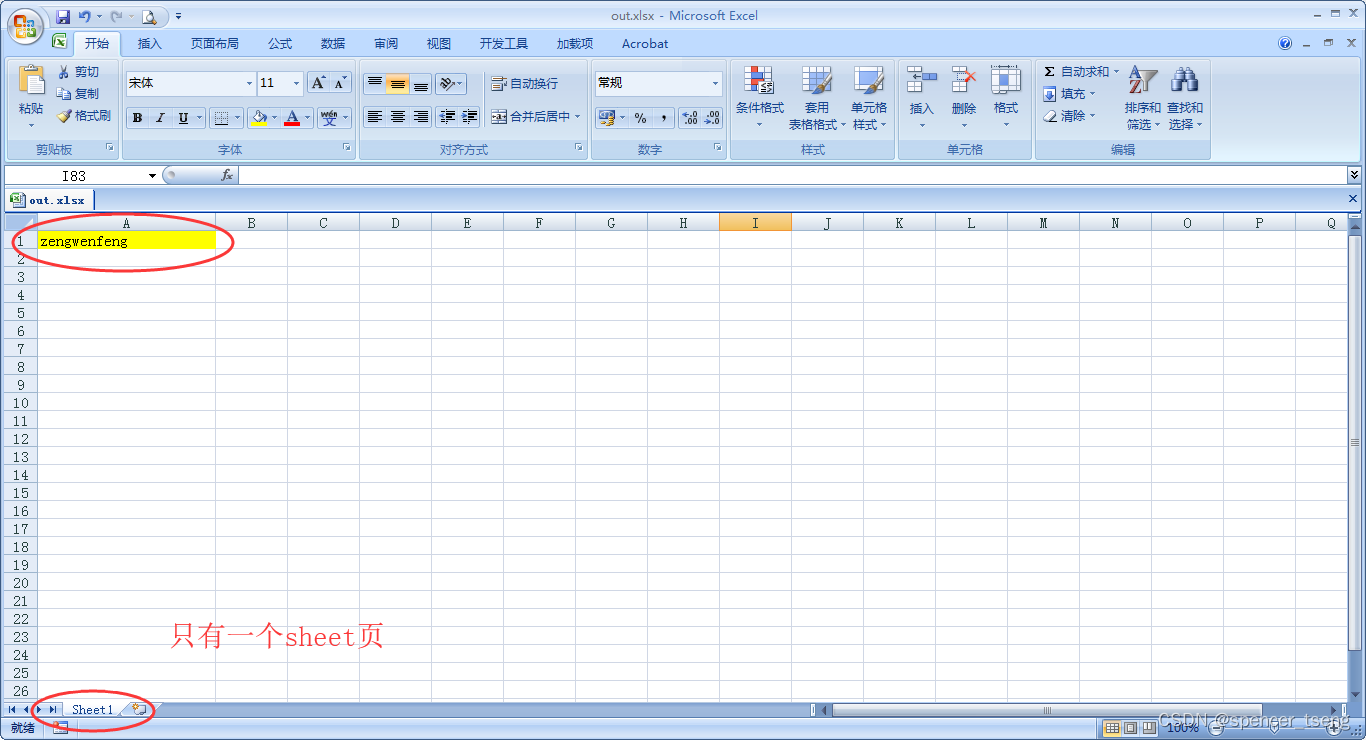This screenshot has height=740, width=1366.
Task: Apply yellow fill color bucket
Action: tap(259, 118)
